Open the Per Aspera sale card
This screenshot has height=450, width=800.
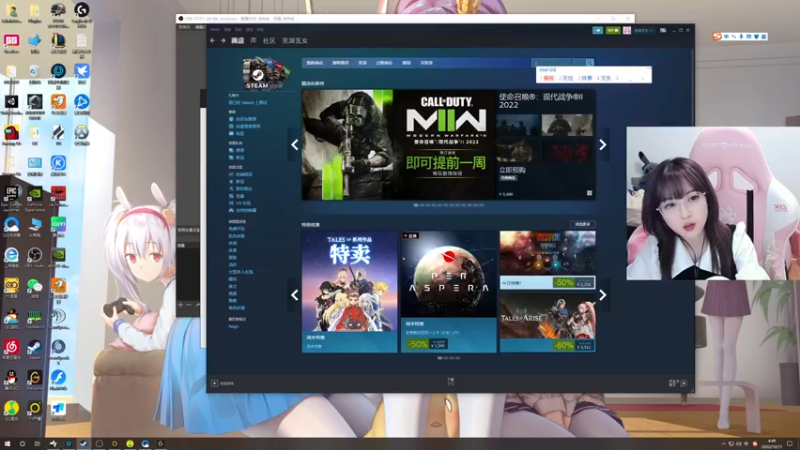(x=448, y=291)
